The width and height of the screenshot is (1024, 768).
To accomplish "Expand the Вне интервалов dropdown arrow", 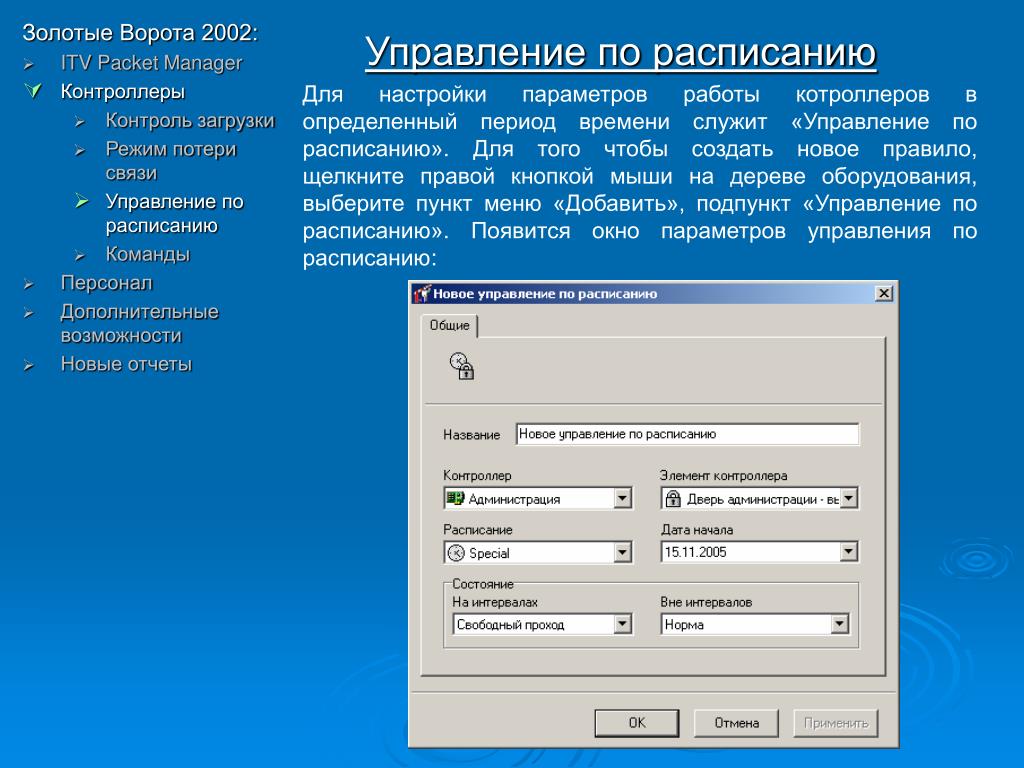I will click(839, 624).
